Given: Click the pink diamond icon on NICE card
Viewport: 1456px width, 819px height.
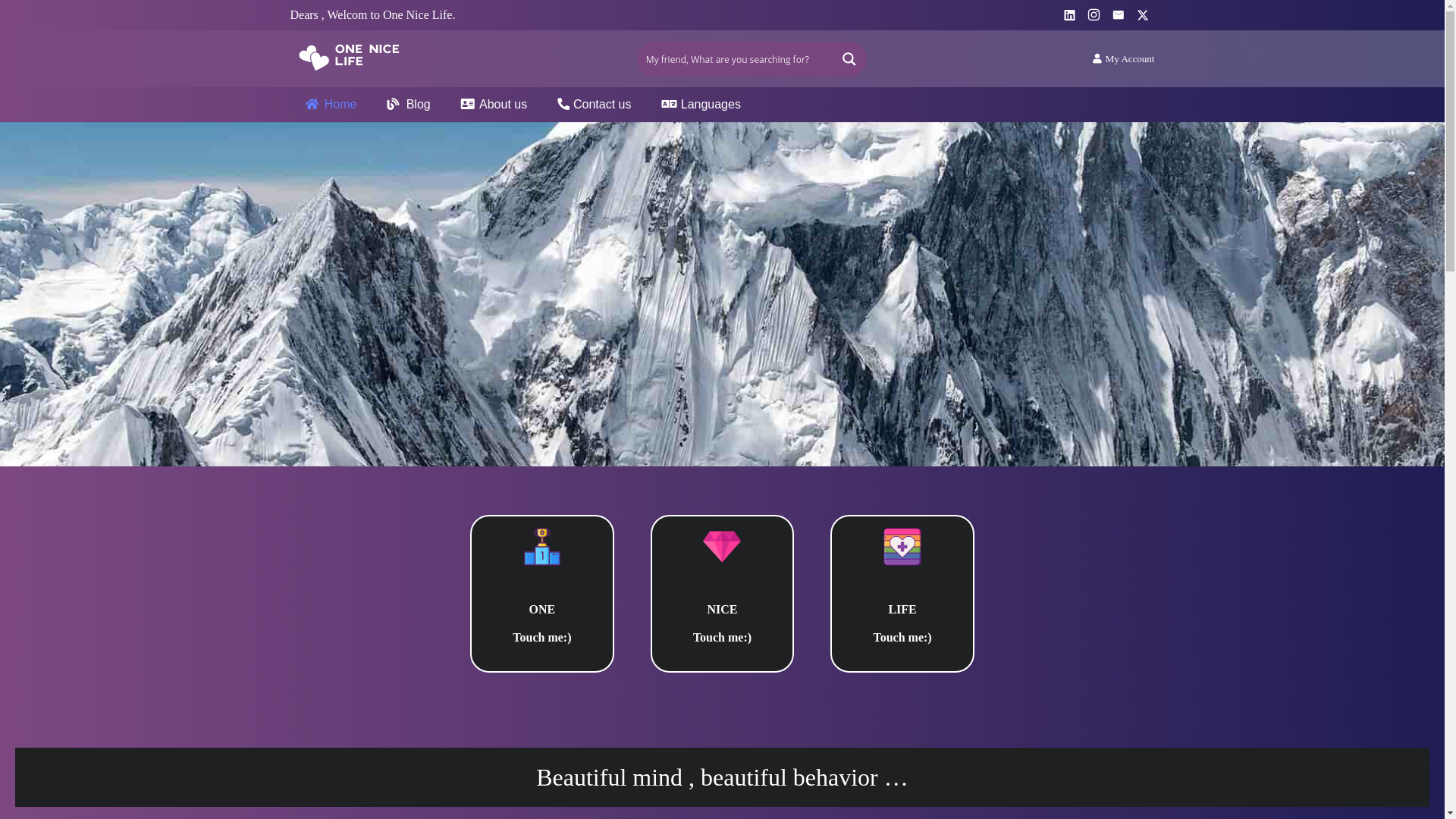Looking at the screenshot, I should click(x=722, y=547).
